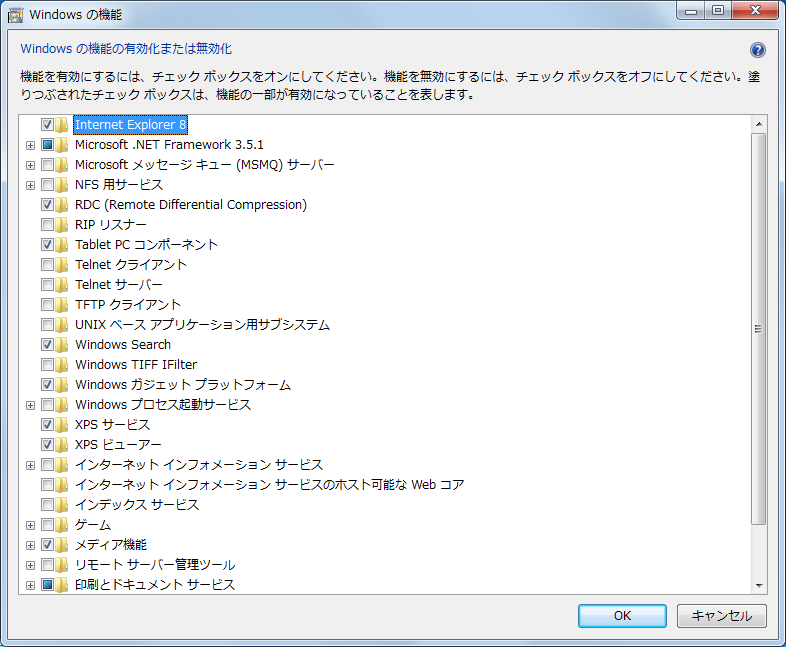The width and height of the screenshot is (786, 647).
Task: Select the インデックス サービス list item
Action: [137, 505]
